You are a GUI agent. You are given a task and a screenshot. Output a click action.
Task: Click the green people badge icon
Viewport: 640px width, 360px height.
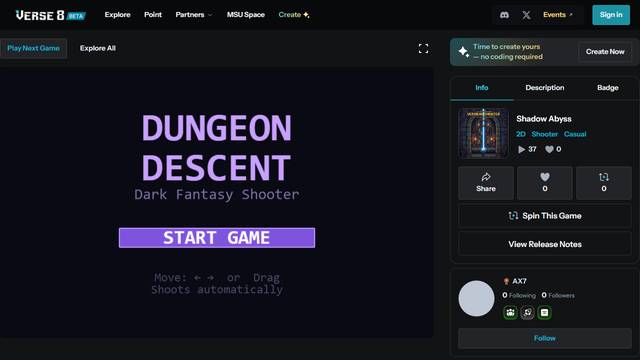[x=510, y=313]
